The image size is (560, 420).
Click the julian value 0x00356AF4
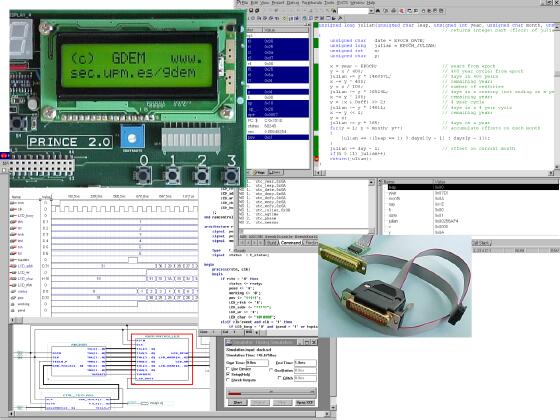446,221
